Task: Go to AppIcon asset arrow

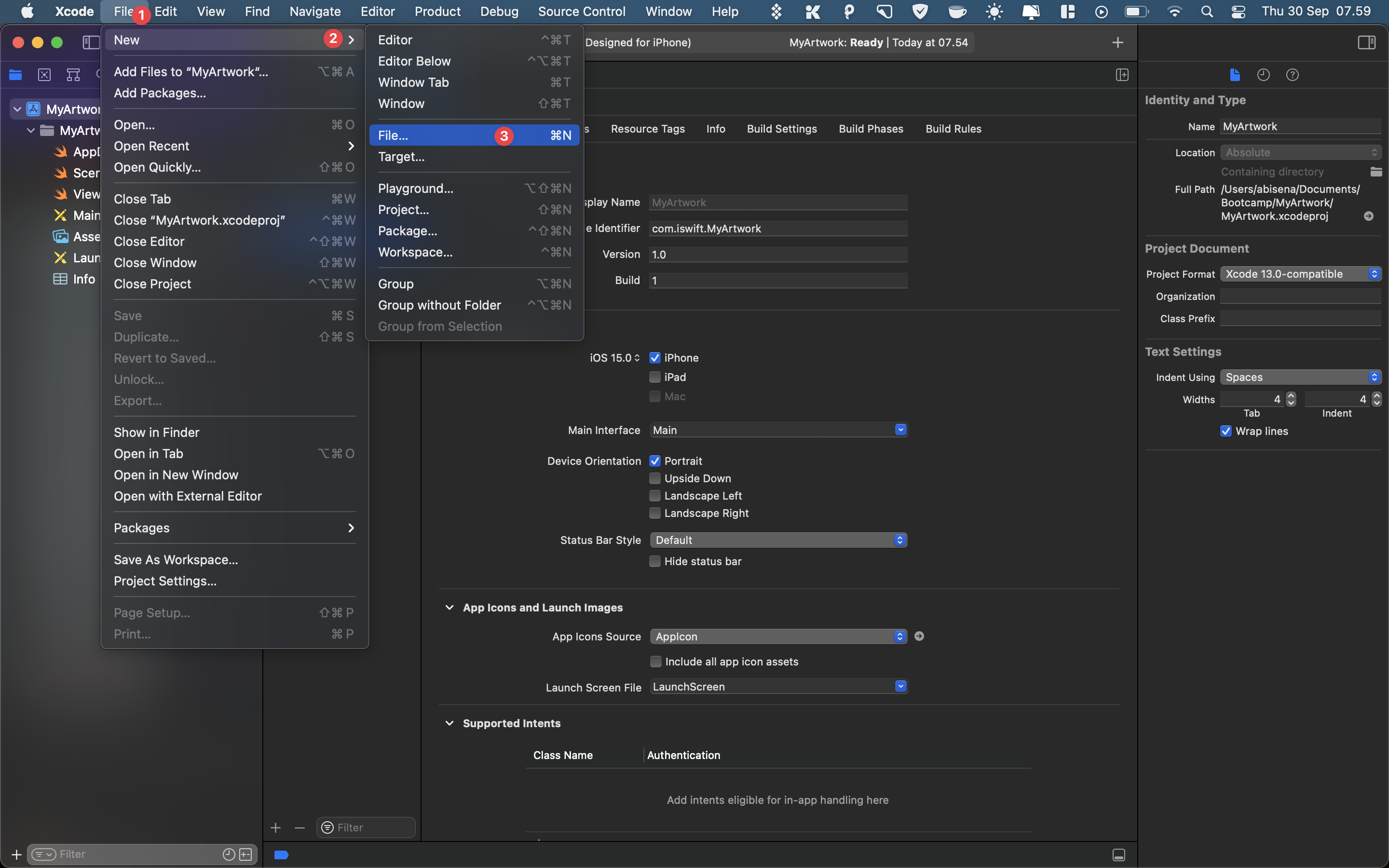Action: [x=919, y=636]
